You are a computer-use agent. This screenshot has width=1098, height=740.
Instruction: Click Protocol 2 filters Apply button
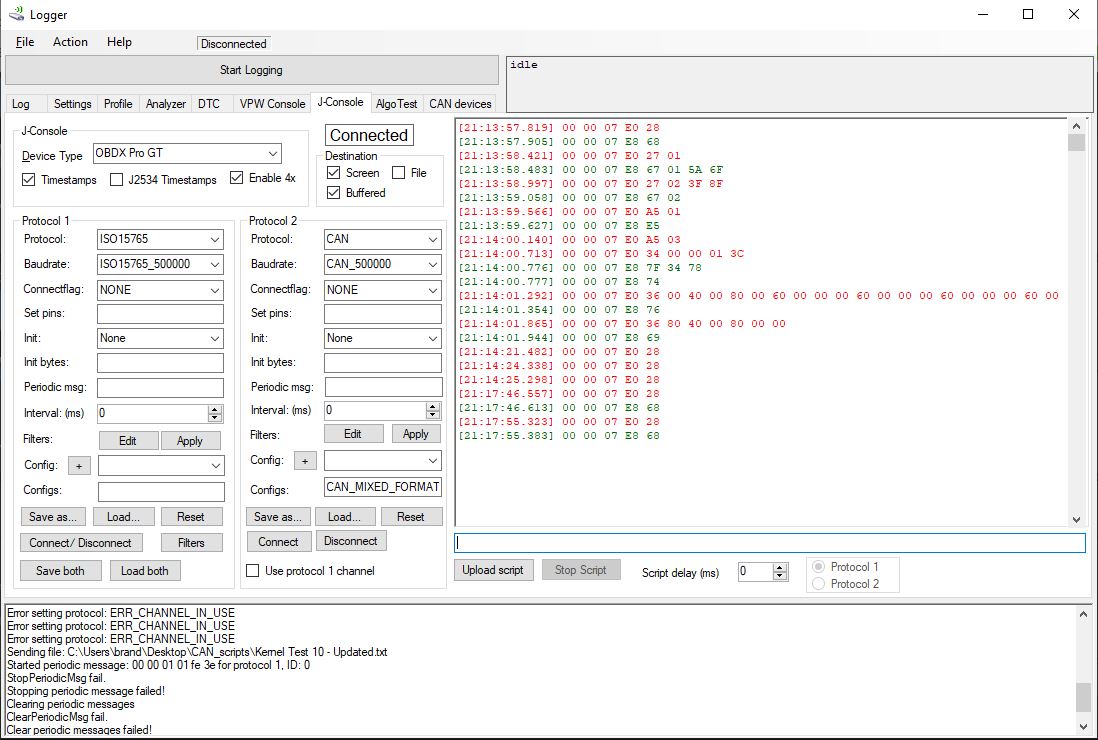coord(416,434)
